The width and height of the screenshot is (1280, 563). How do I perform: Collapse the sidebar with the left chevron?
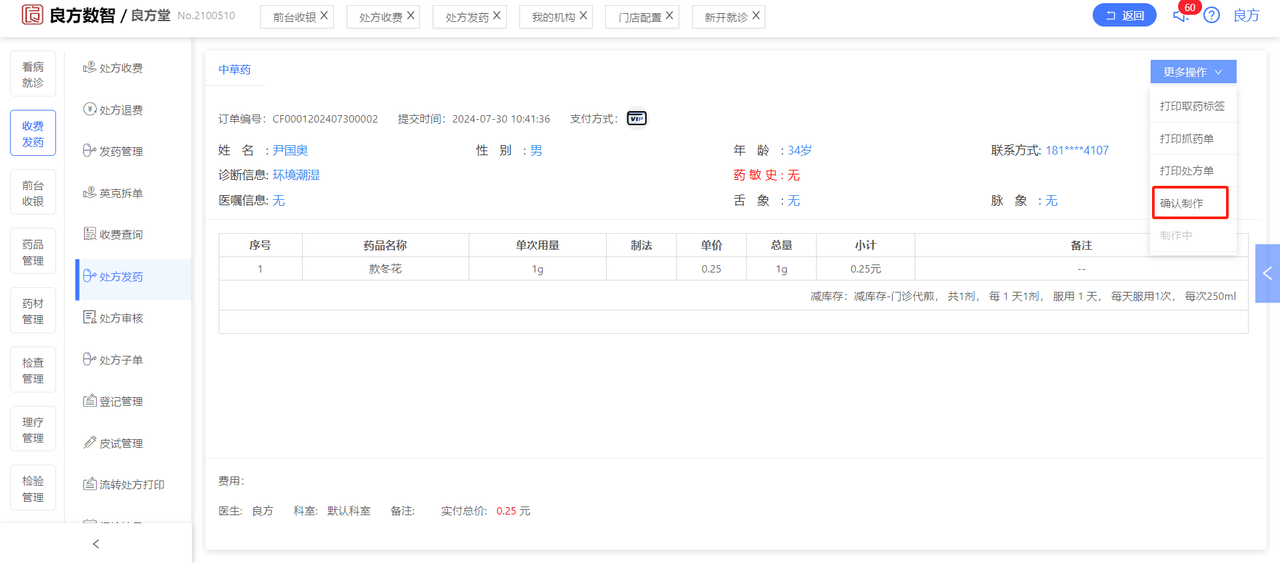(96, 544)
